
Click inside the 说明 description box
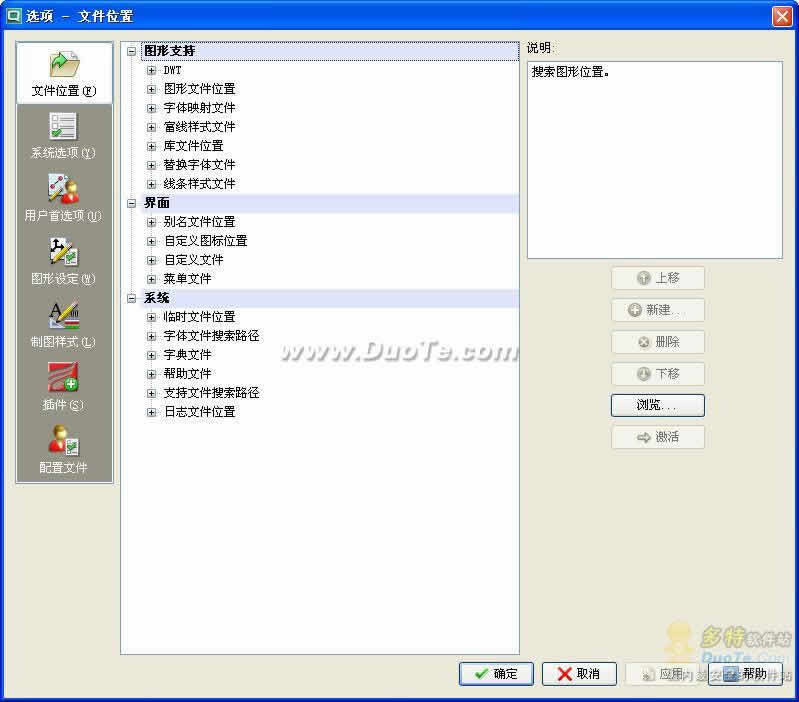tap(655, 160)
